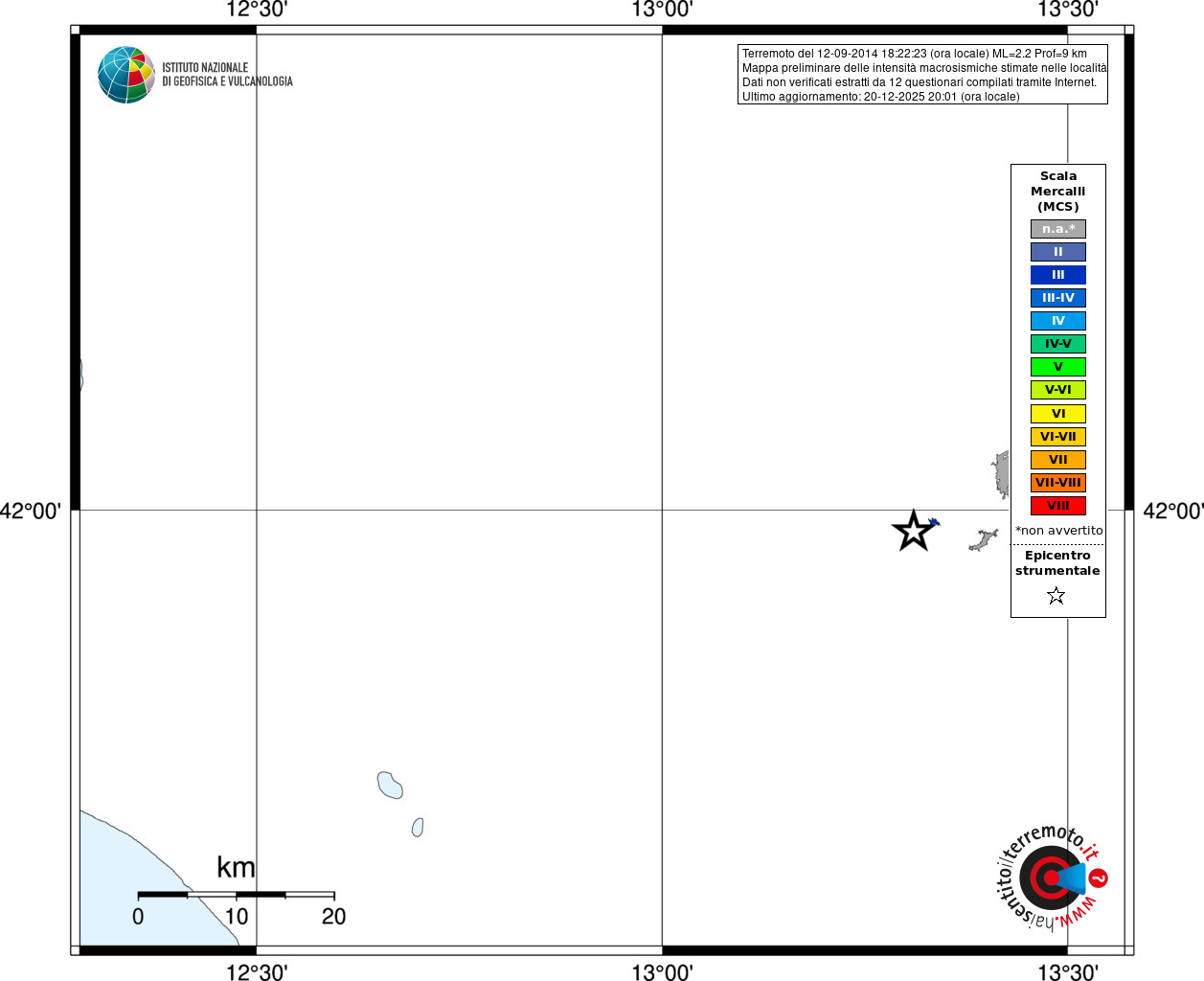
Task: Click the top 13°30' longitude label
Action: [x=1068, y=10]
